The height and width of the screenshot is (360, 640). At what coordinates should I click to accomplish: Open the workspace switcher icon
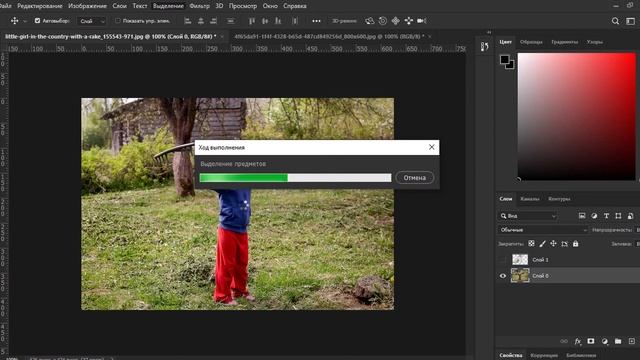click(631, 21)
